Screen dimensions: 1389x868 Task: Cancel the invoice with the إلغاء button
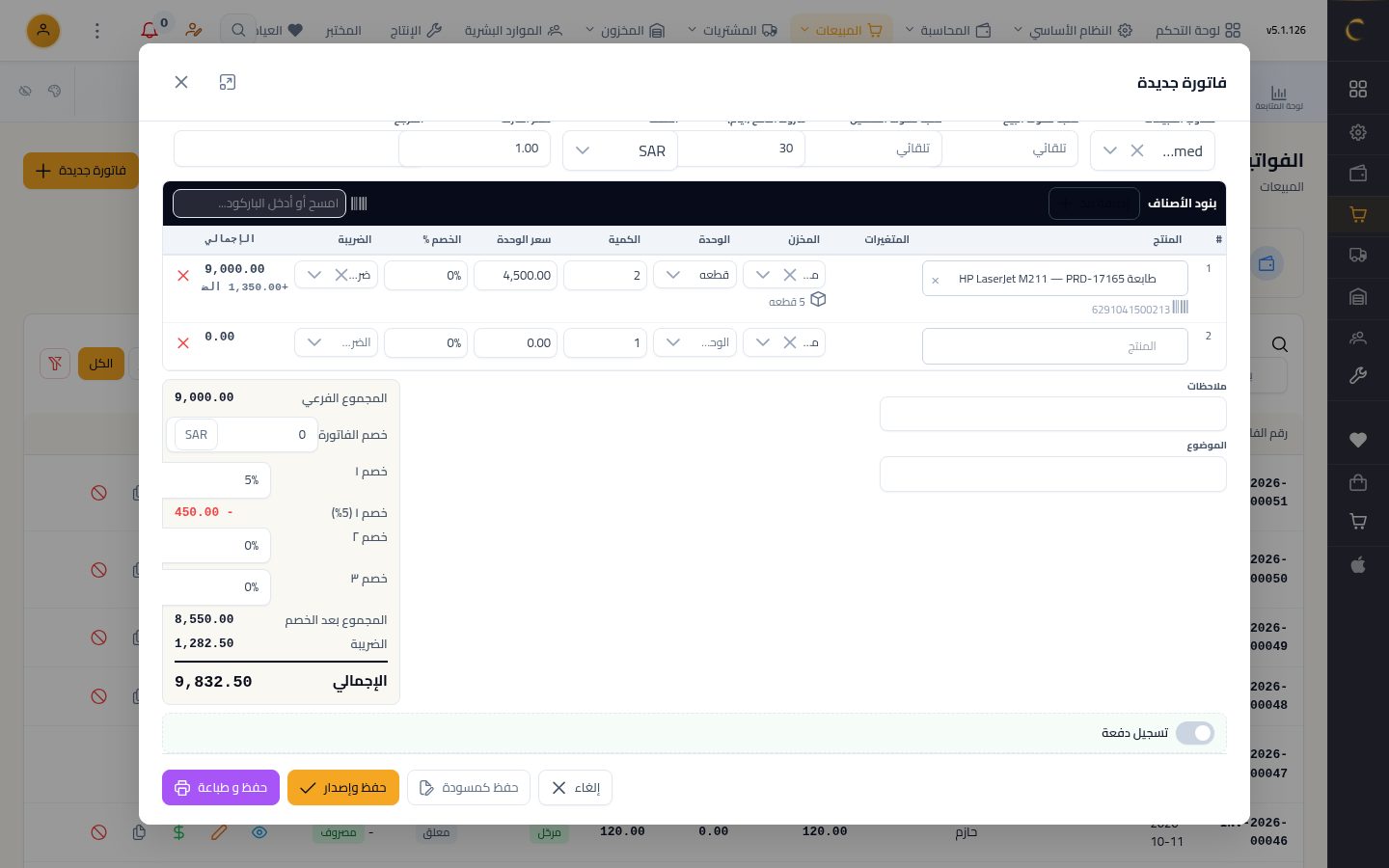tap(575, 788)
